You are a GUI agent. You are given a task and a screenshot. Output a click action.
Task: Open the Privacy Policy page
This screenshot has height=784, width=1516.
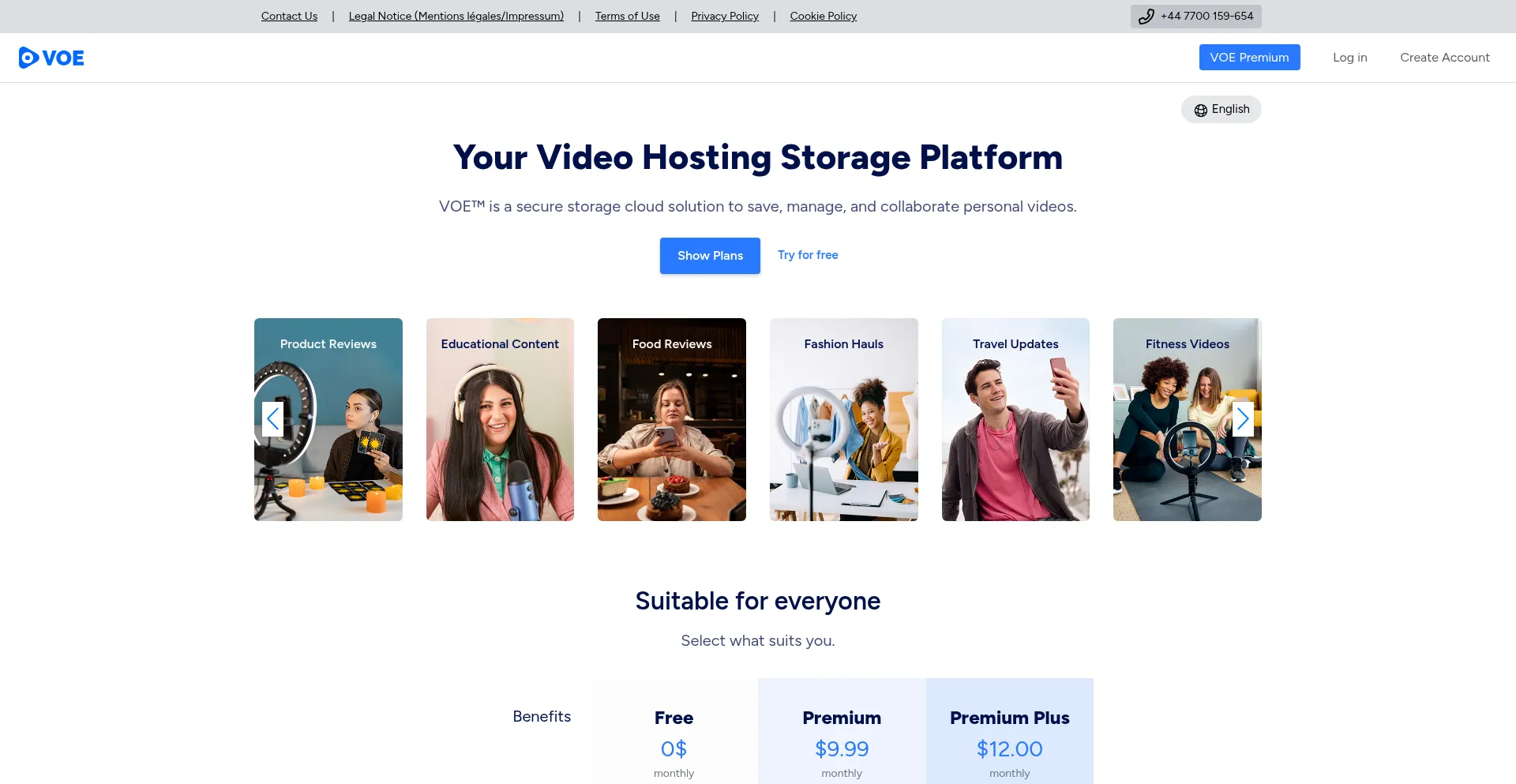(x=724, y=17)
